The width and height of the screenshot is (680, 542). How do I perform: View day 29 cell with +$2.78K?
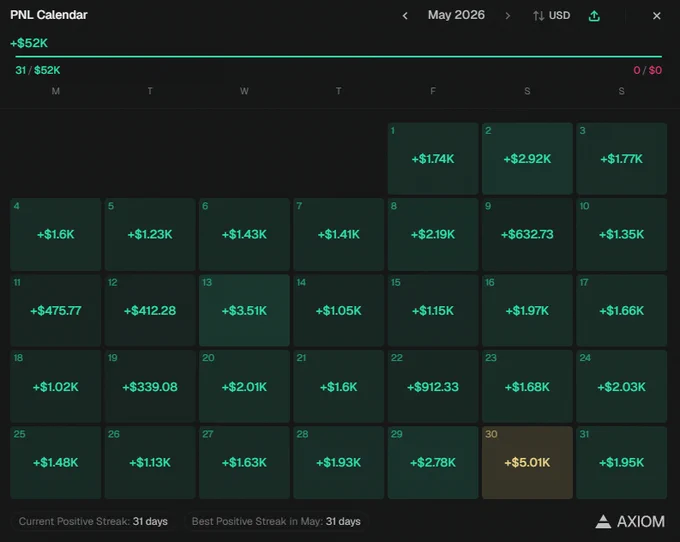pyautogui.click(x=433, y=463)
